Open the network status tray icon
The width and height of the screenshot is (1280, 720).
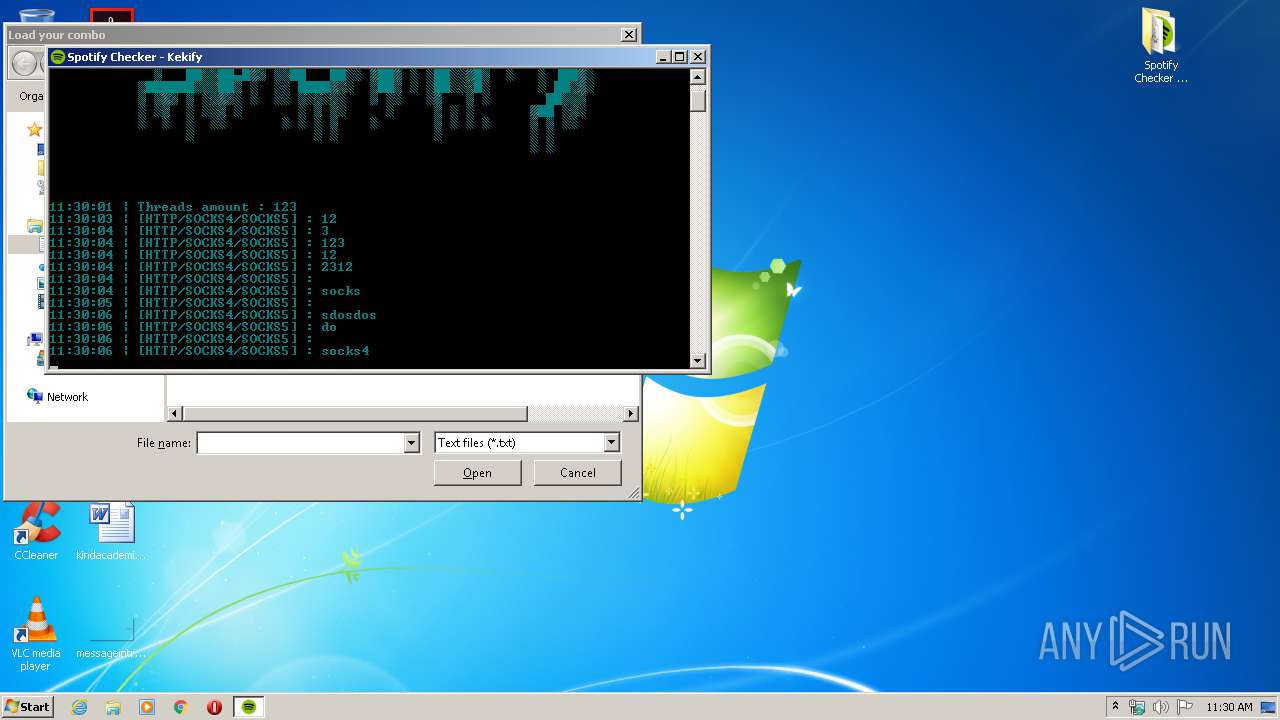pos(1137,707)
